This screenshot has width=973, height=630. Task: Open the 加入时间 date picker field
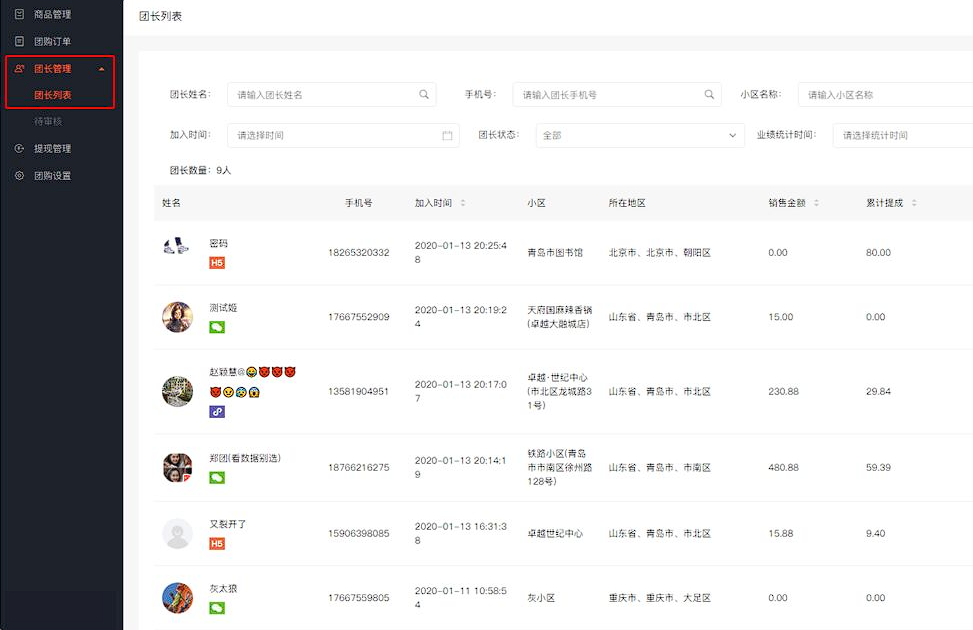343,135
